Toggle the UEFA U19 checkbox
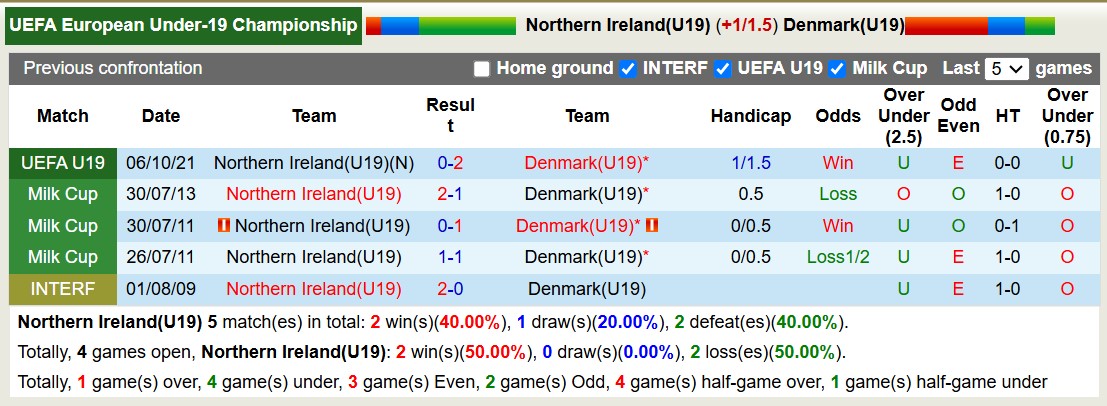 tap(723, 69)
